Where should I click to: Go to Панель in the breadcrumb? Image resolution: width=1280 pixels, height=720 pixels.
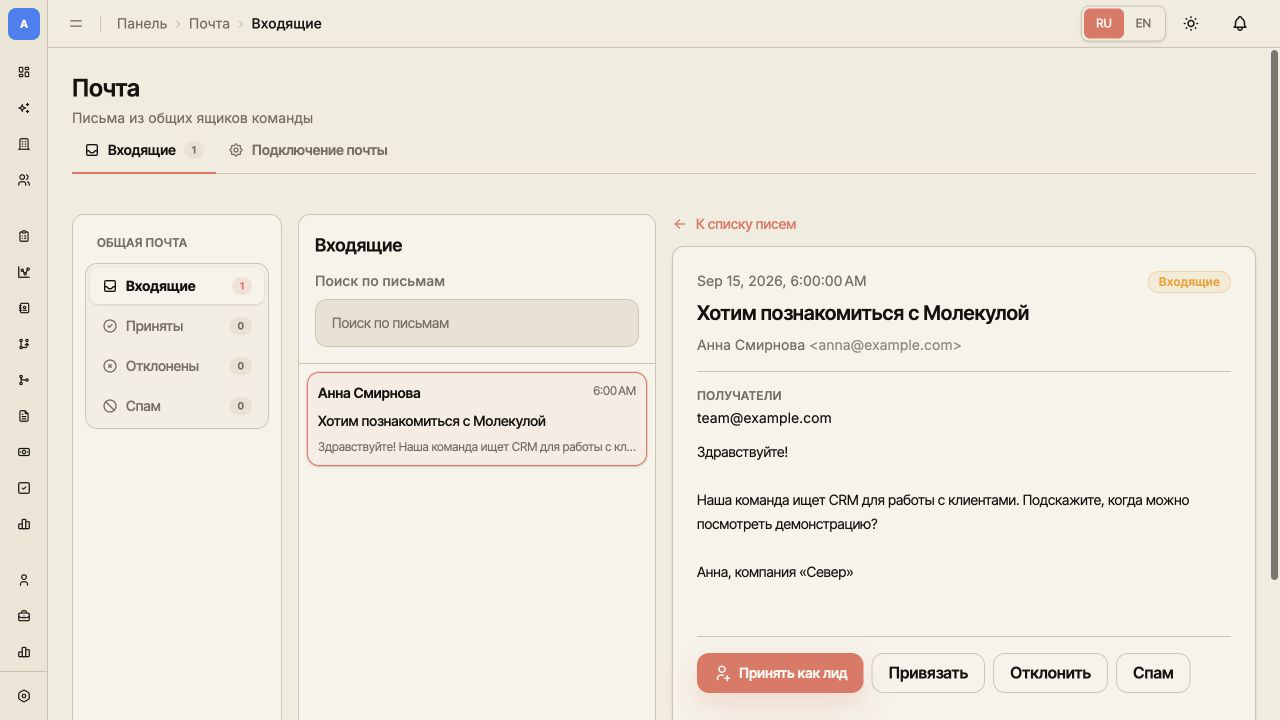point(142,23)
